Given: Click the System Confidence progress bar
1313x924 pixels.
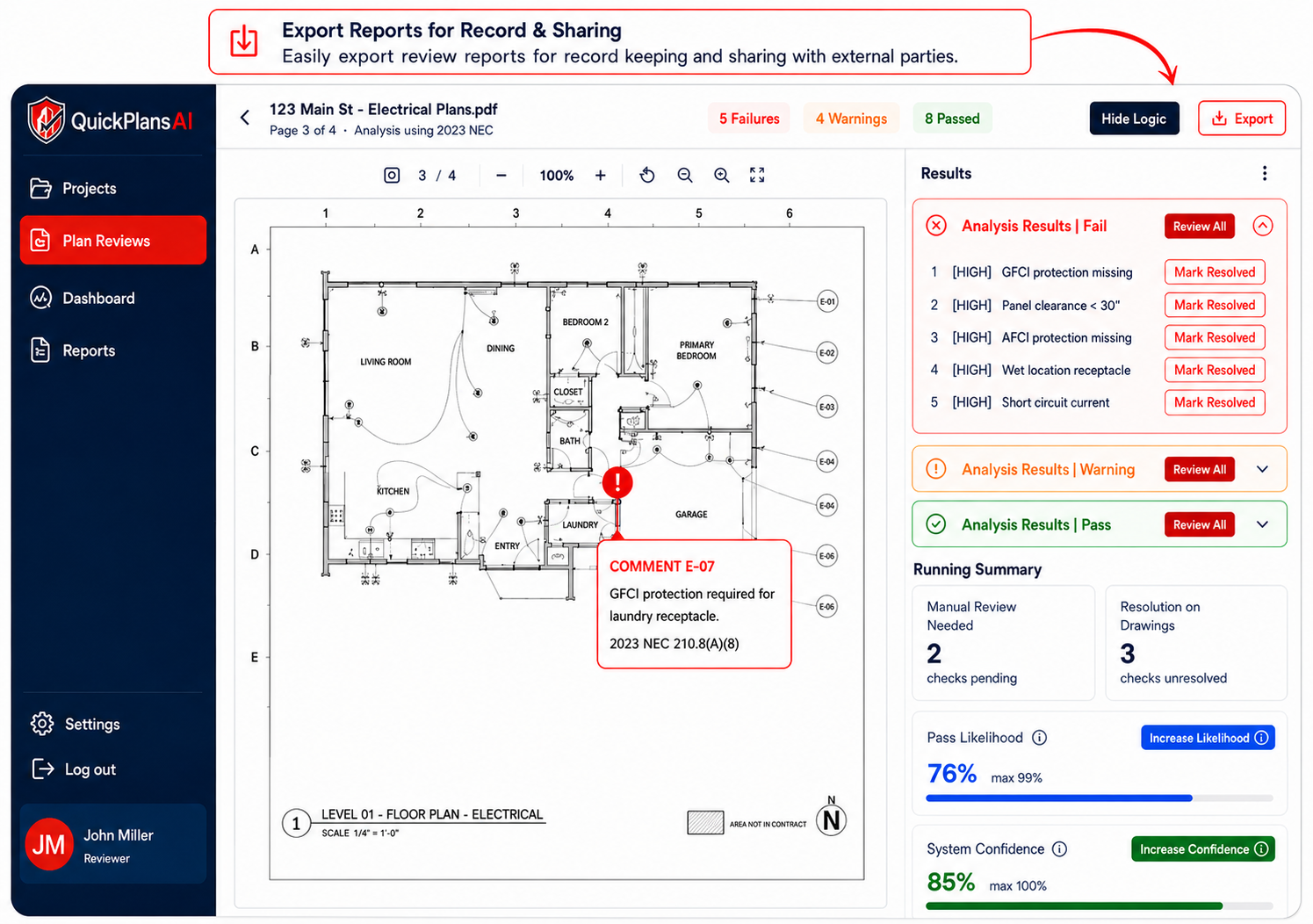Looking at the screenshot, I should point(1100,906).
